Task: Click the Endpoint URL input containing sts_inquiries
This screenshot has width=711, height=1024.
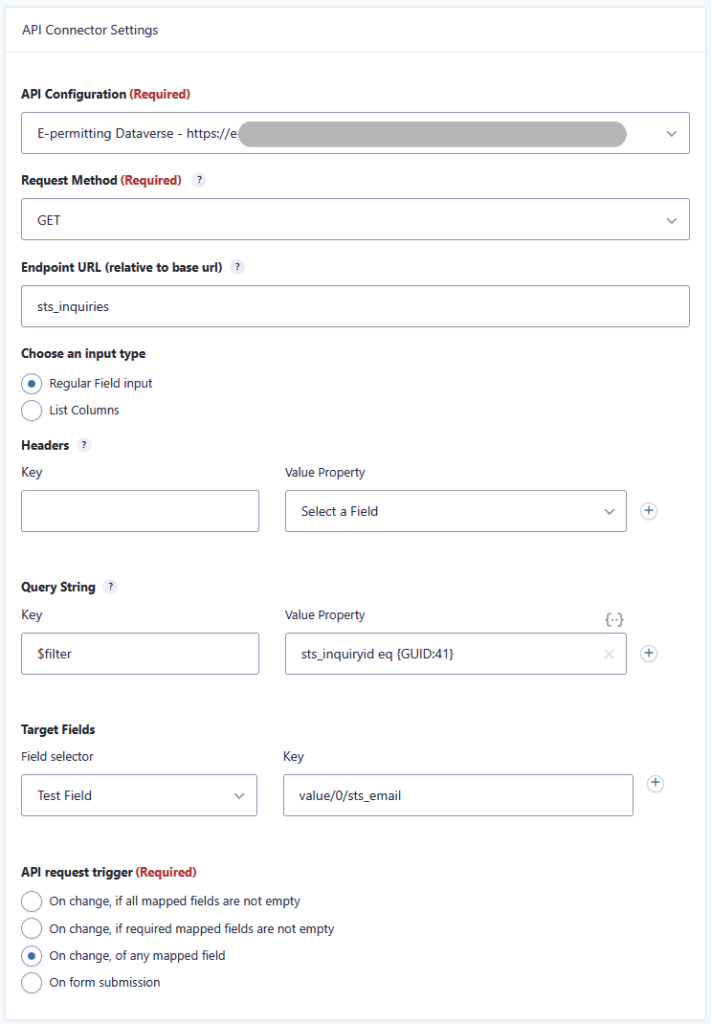Action: tap(355, 305)
